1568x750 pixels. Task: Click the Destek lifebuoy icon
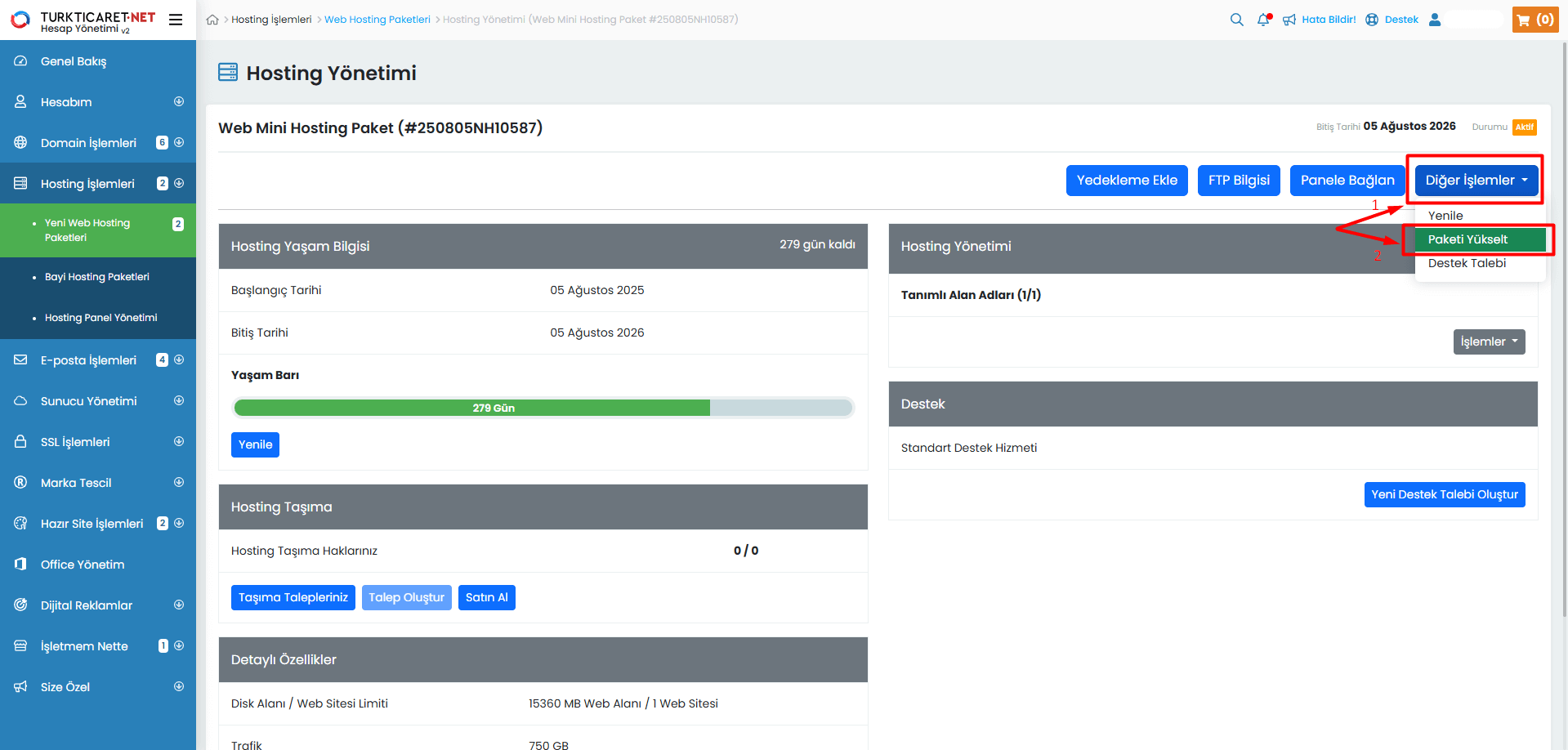click(x=1372, y=20)
